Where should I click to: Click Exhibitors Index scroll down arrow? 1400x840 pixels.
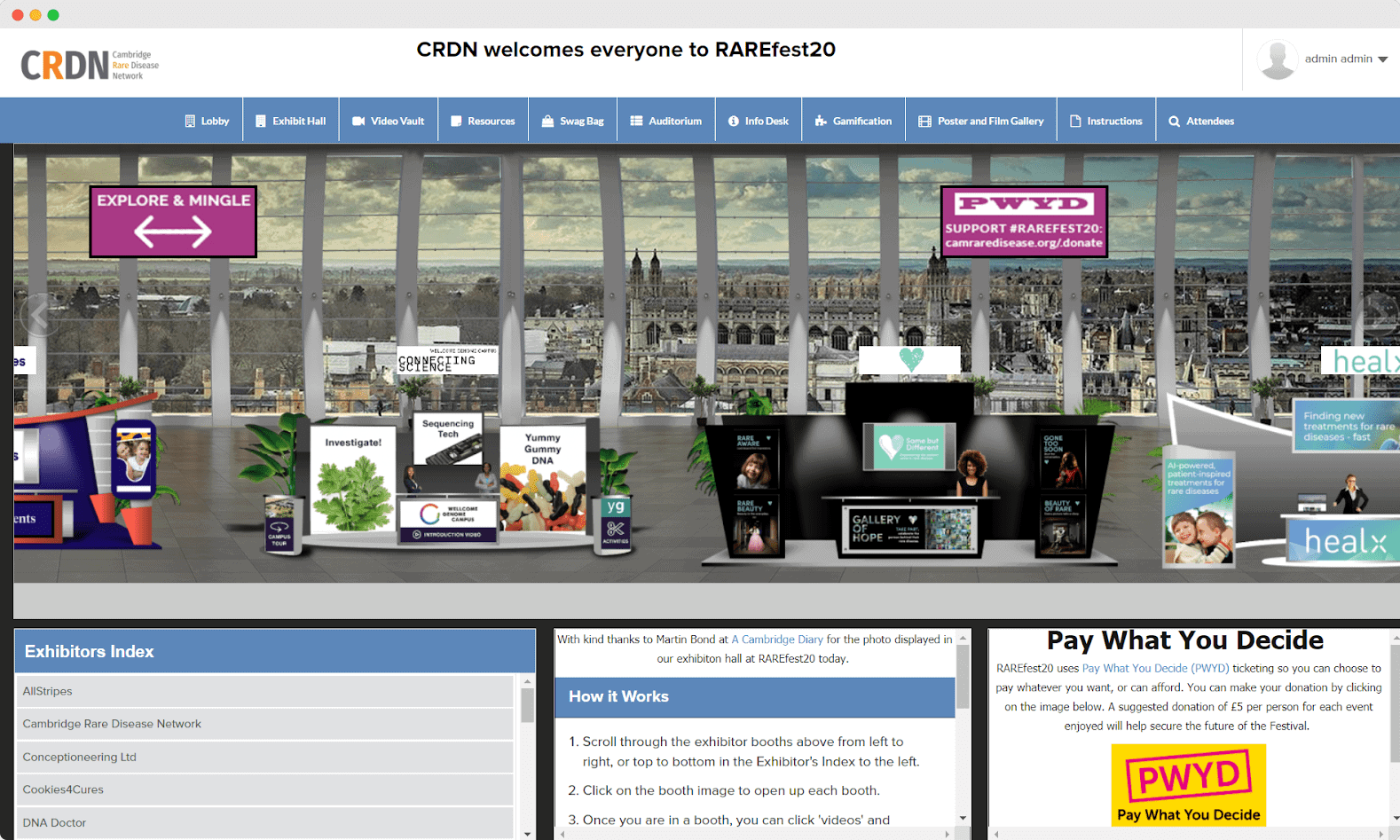528,833
